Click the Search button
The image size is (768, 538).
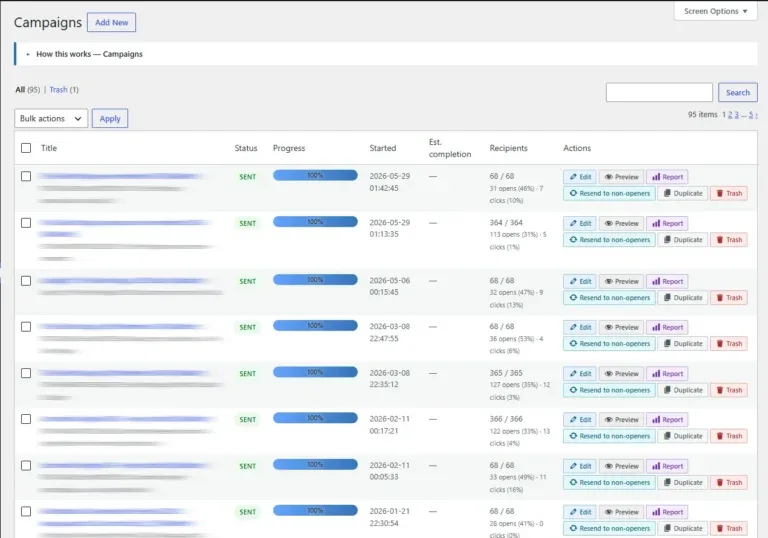click(x=738, y=93)
